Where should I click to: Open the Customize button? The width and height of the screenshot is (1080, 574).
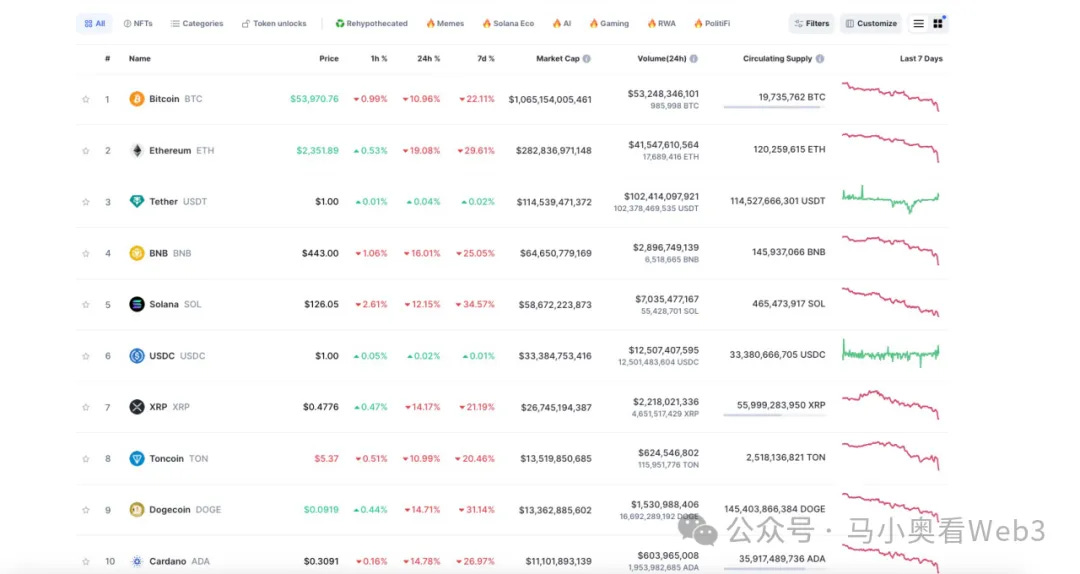[x=871, y=23]
